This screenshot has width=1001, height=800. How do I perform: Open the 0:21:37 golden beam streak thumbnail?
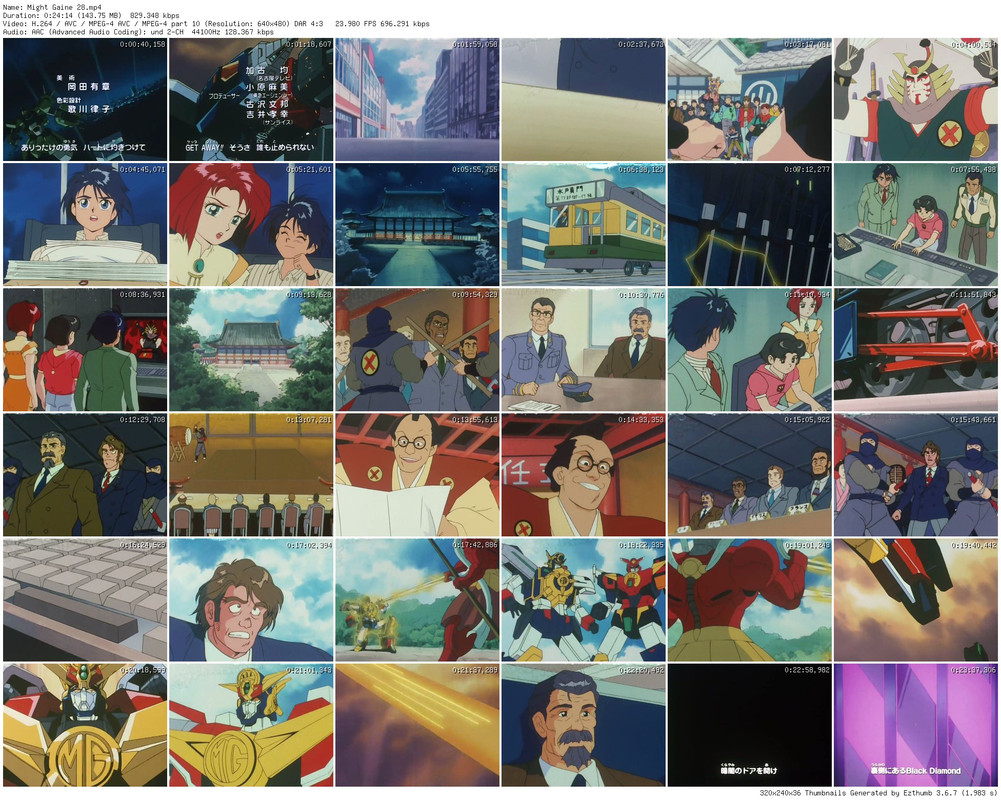pyautogui.click(x=418, y=725)
